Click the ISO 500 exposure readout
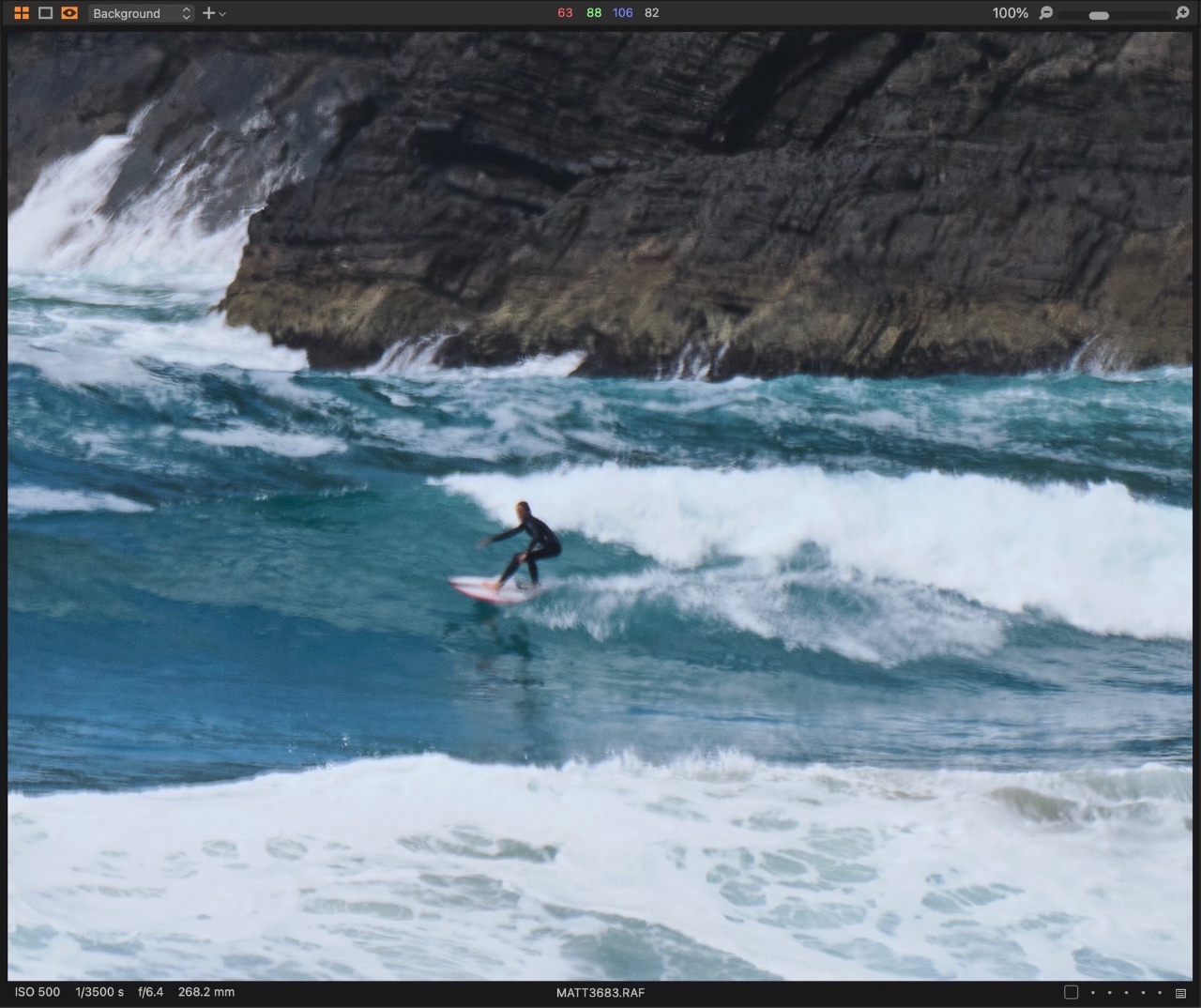The image size is (1201, 1008). tap(38, 992)
